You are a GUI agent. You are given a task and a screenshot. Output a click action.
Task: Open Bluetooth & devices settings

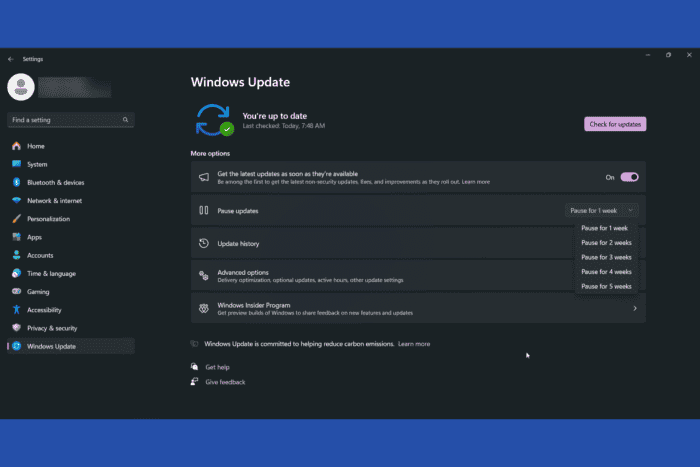point(71,182)
